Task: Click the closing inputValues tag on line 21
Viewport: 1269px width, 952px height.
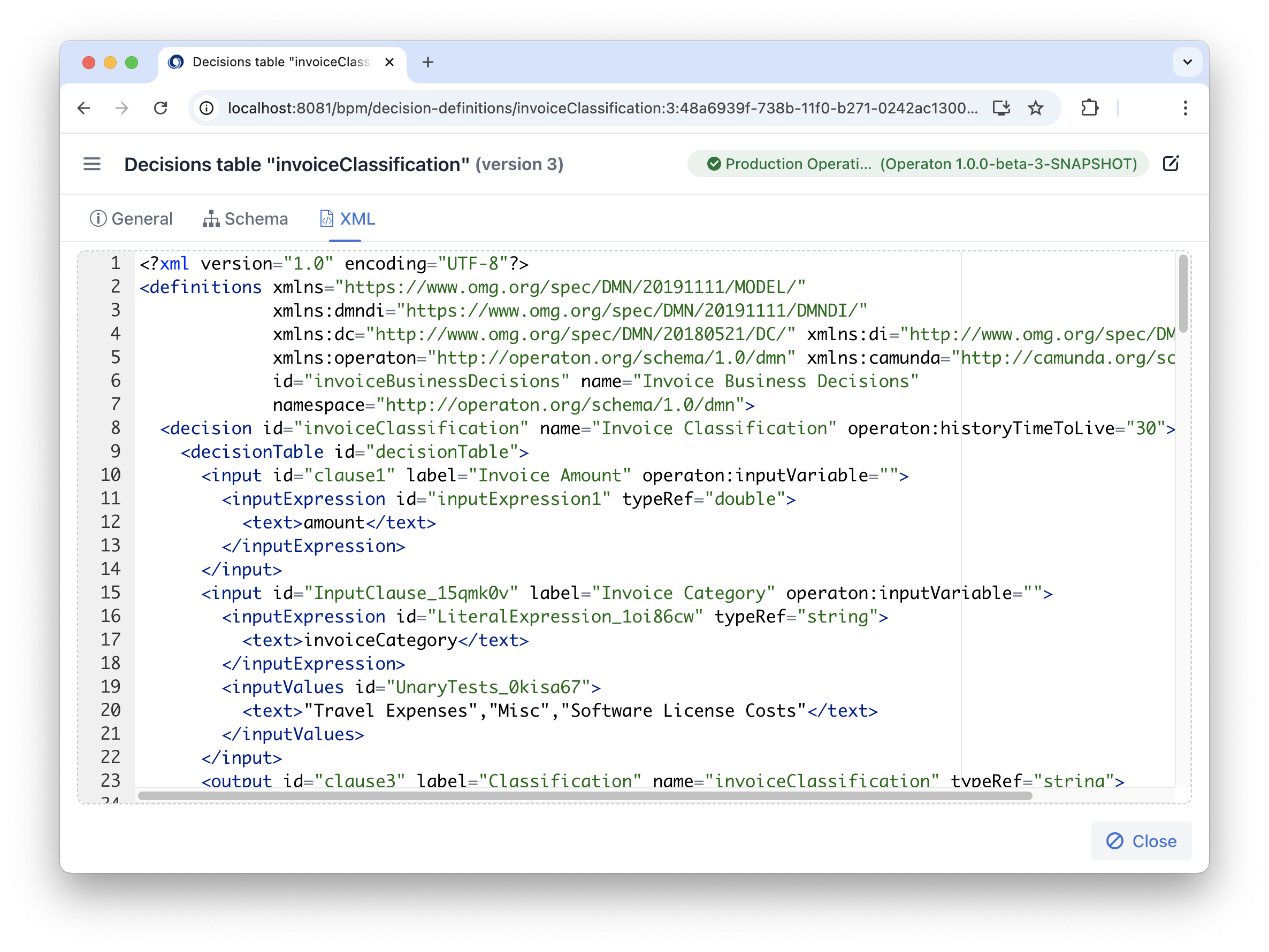Action: (293, 733)
